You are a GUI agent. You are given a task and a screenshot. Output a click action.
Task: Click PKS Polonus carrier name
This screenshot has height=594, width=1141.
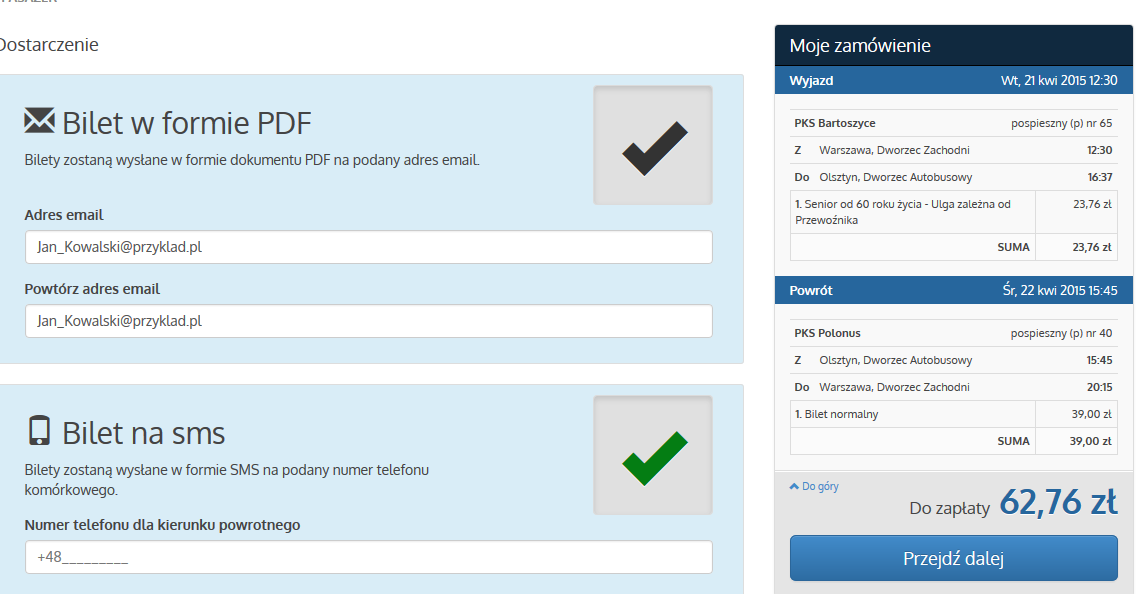827,333
